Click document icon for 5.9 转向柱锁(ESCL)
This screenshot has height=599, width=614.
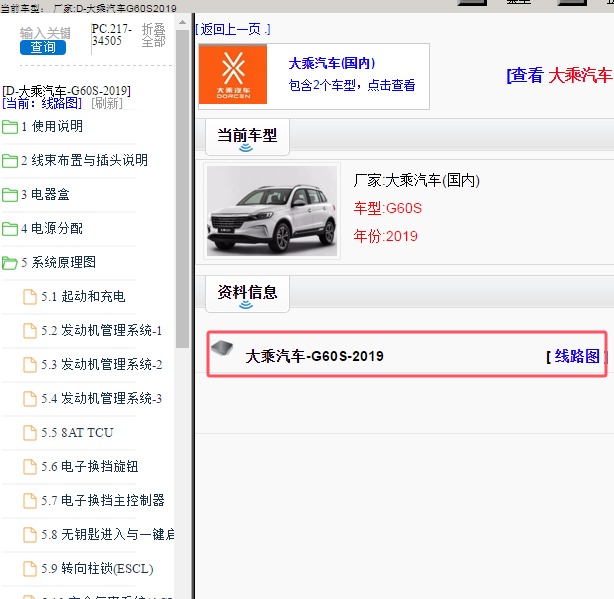30,569
